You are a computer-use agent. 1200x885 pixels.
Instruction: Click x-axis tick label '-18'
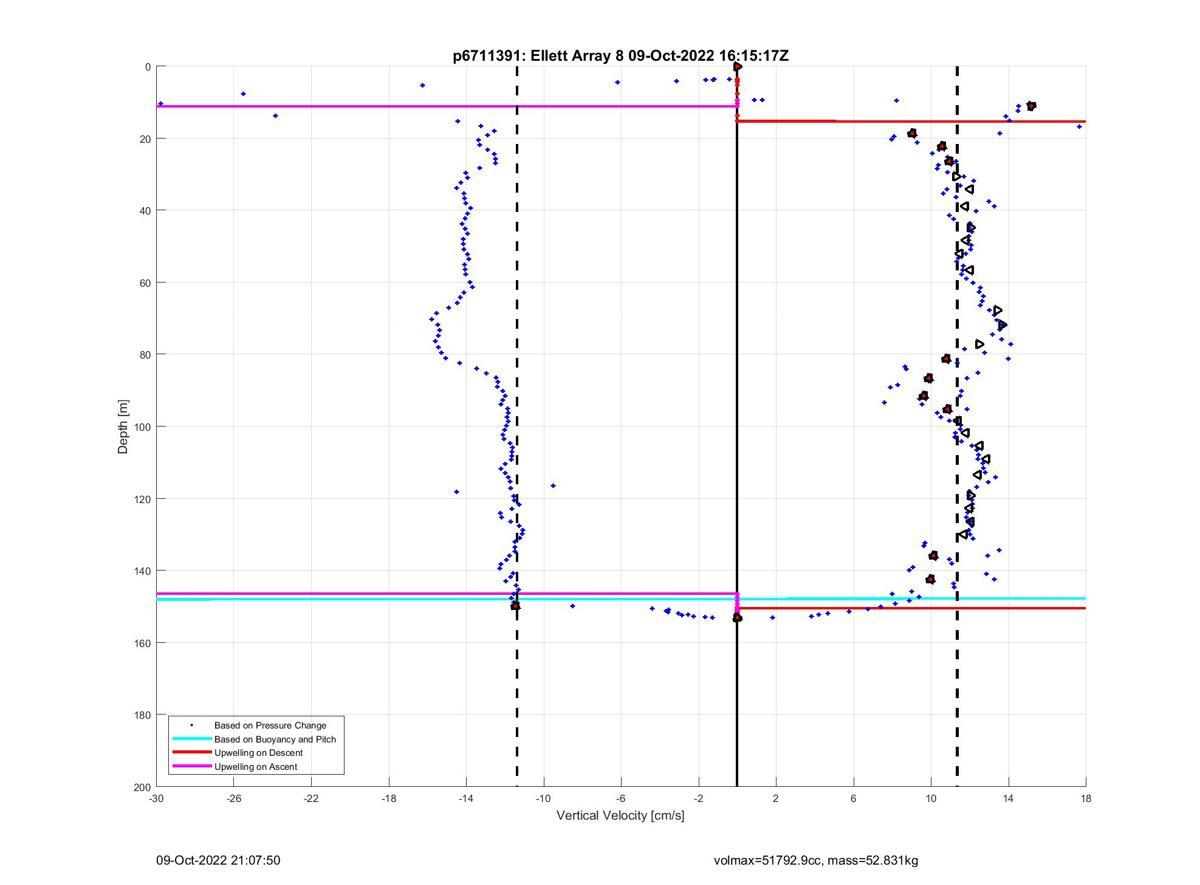coord(389,798)
